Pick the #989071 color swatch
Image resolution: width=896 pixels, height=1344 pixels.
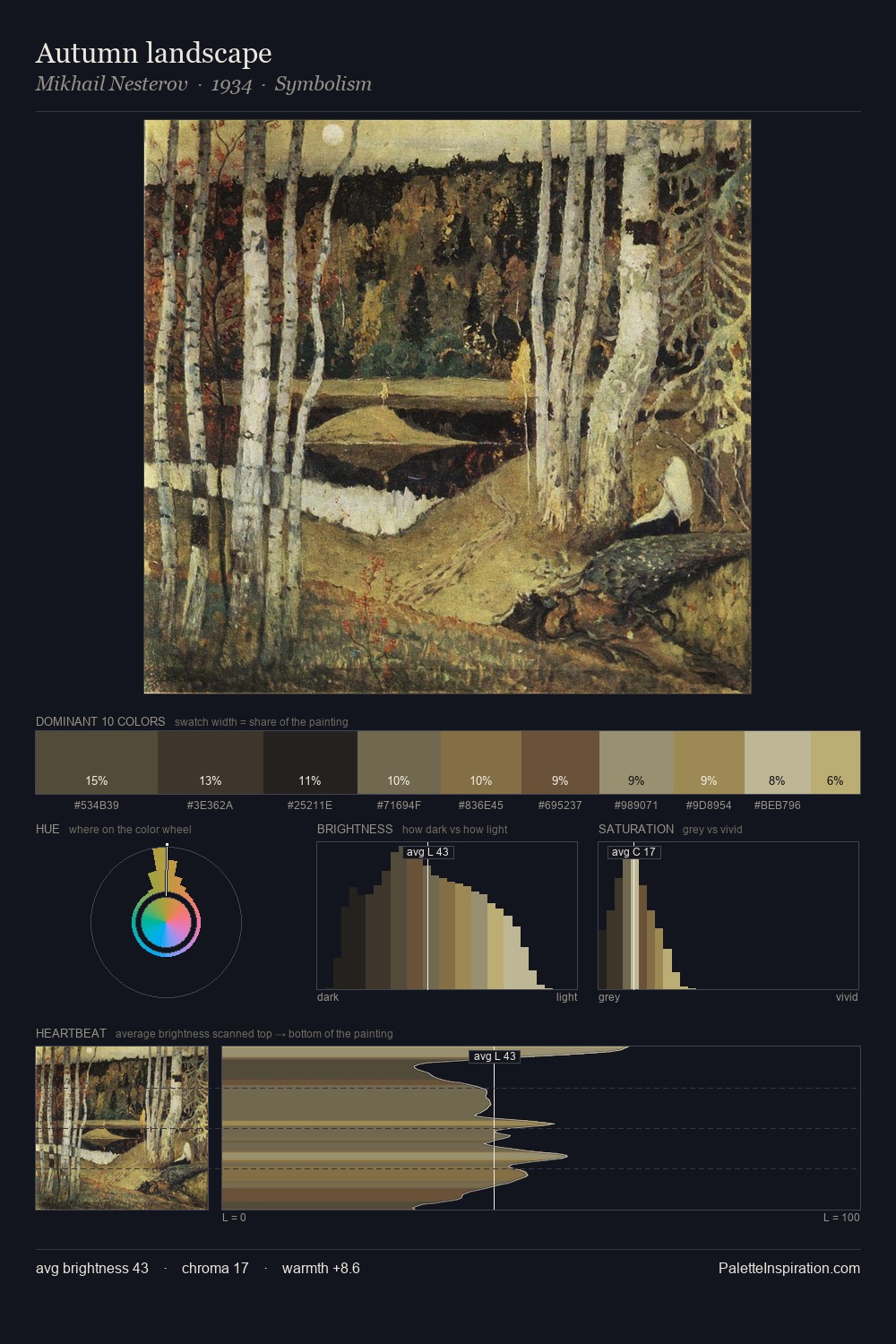coord(636,762)
